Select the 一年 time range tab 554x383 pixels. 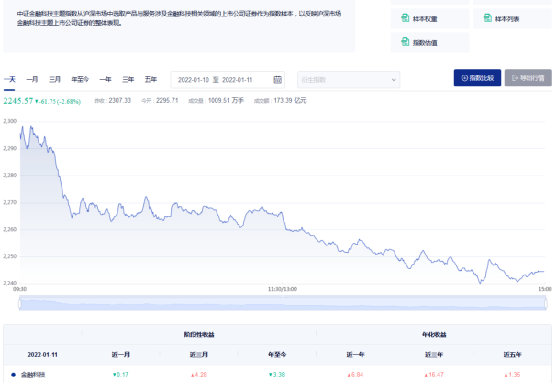[x=105, y=79]
